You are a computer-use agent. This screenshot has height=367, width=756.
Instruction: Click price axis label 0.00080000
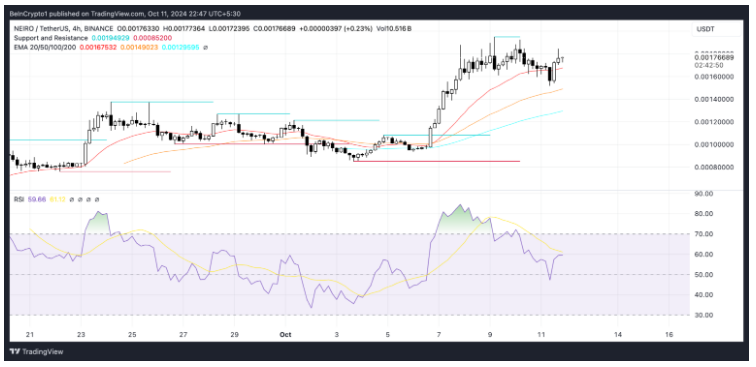[x=714, y=167]
